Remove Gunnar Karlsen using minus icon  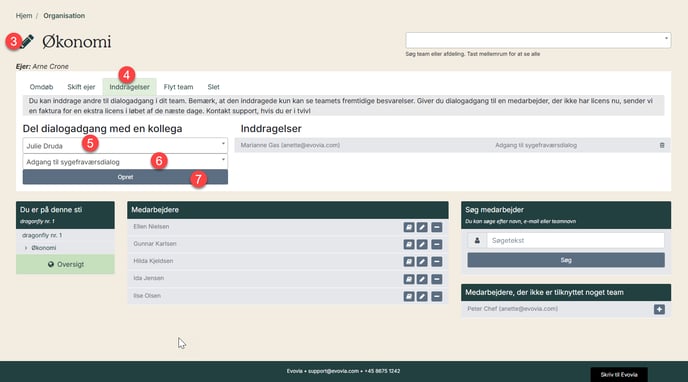(437, 244)
